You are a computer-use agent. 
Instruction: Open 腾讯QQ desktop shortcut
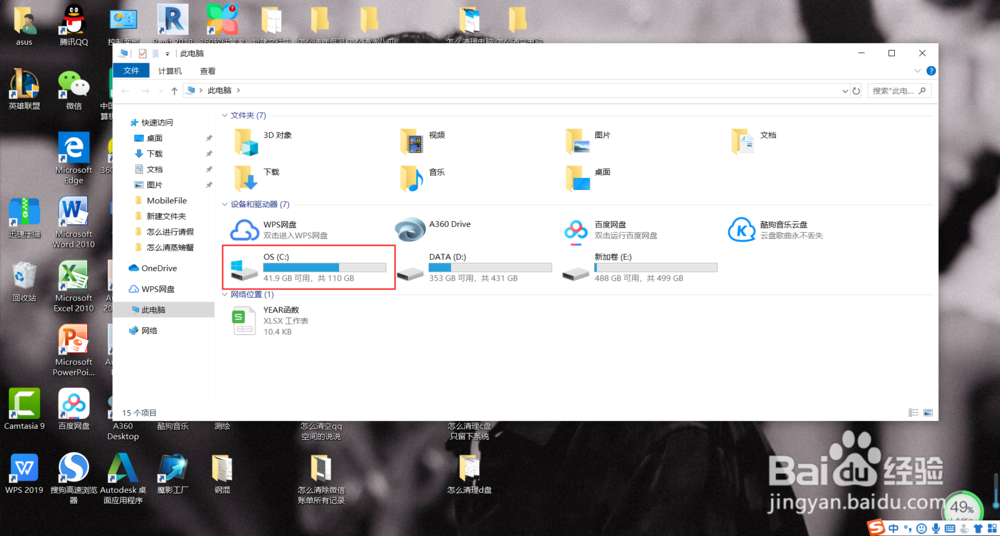coord(74,26)
